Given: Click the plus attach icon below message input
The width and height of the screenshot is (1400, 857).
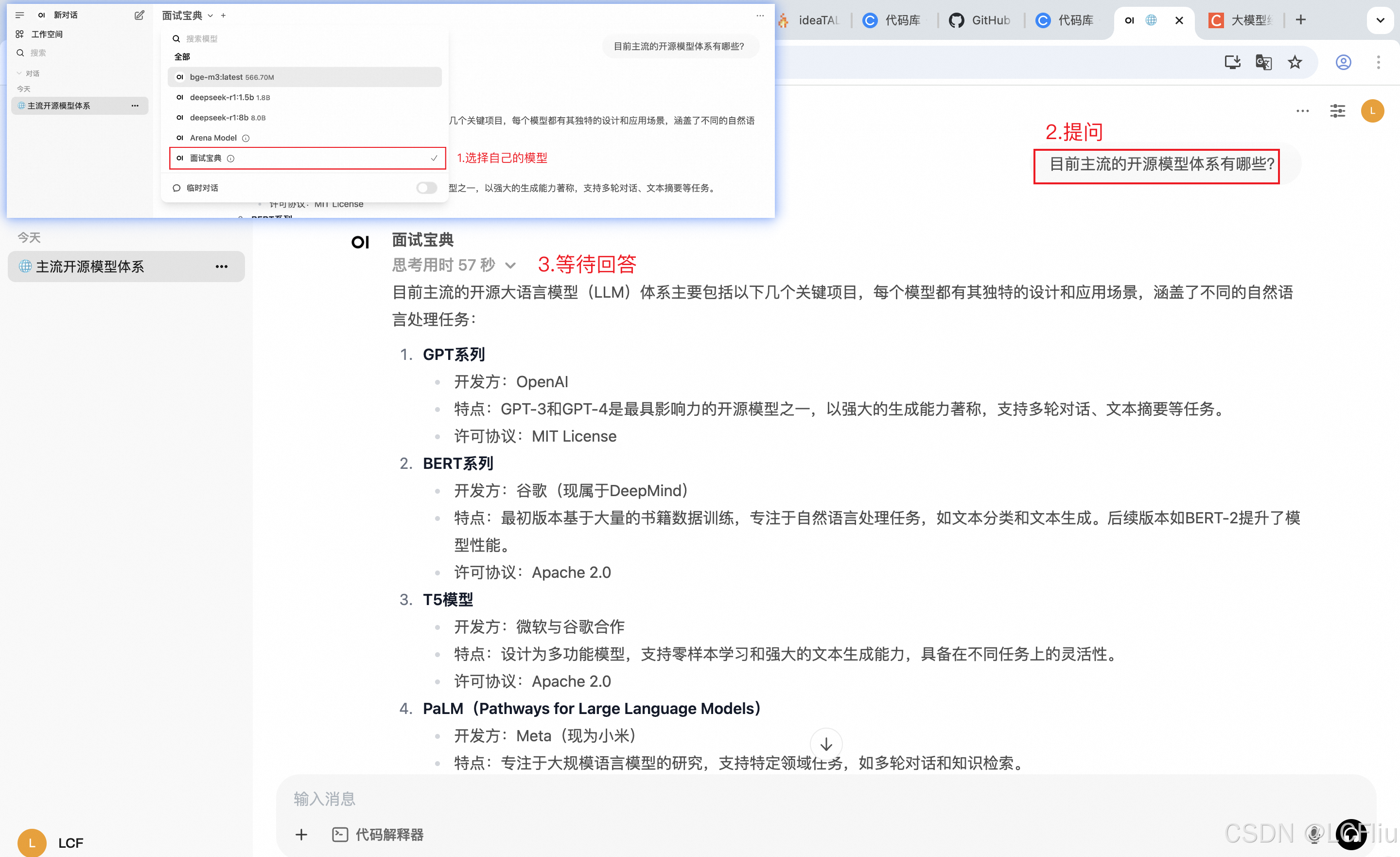Looking at the screenshot, I should tap(302, 834).
